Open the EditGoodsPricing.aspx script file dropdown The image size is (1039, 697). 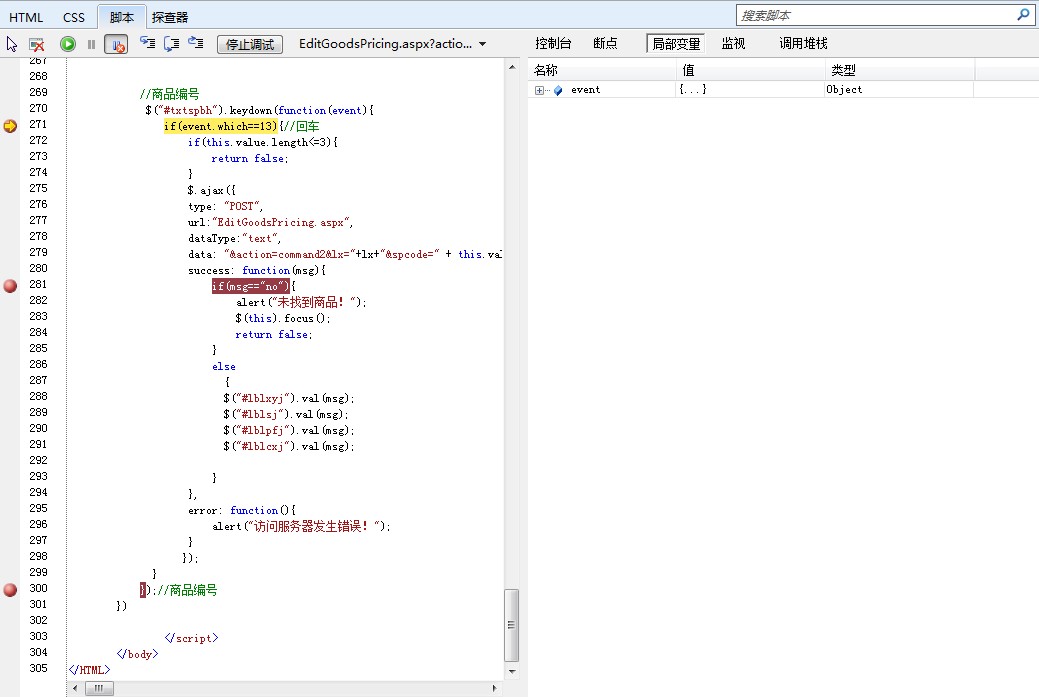click(392, 44)
